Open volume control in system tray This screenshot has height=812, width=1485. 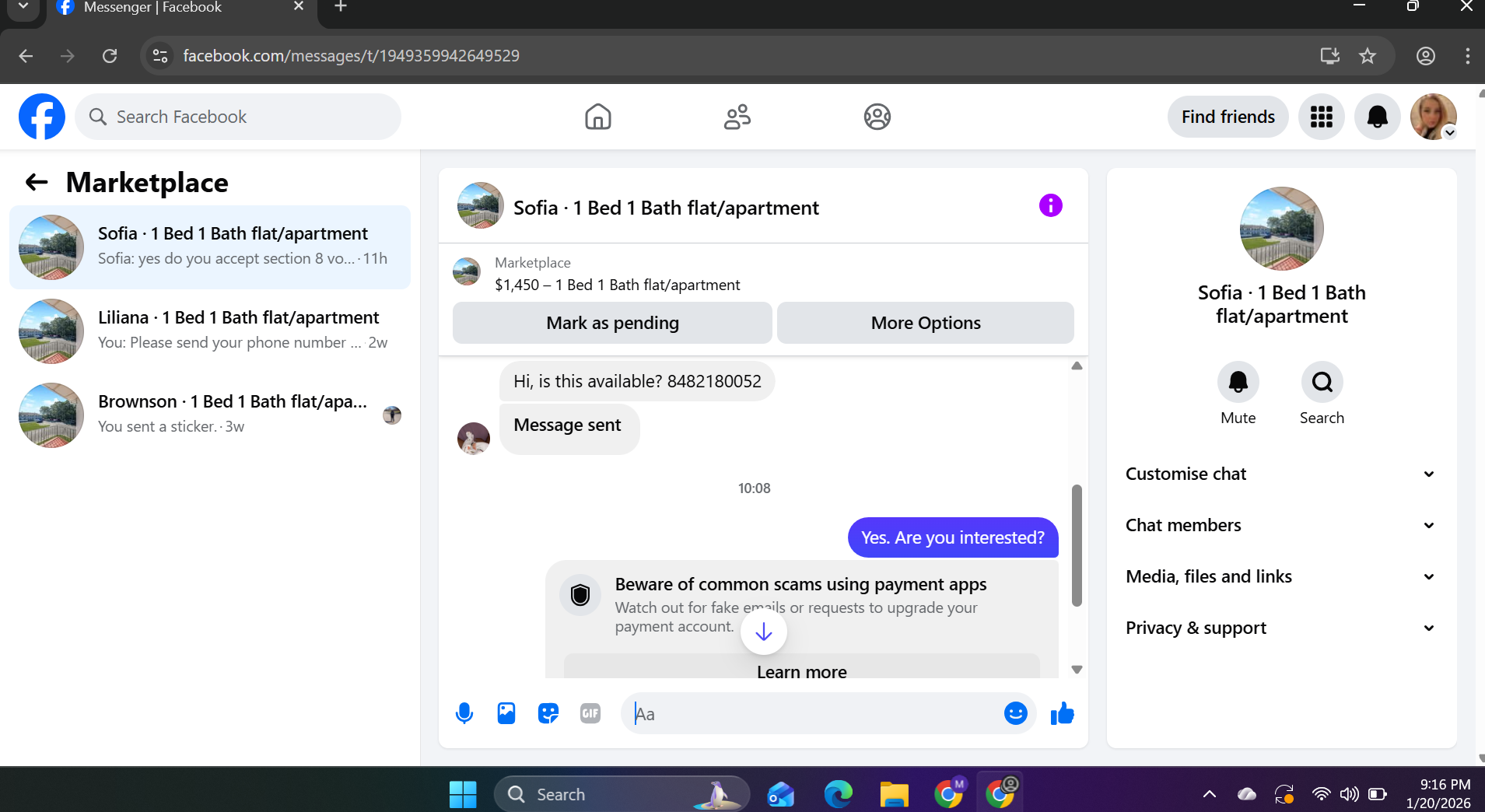tap(1349, 794)
